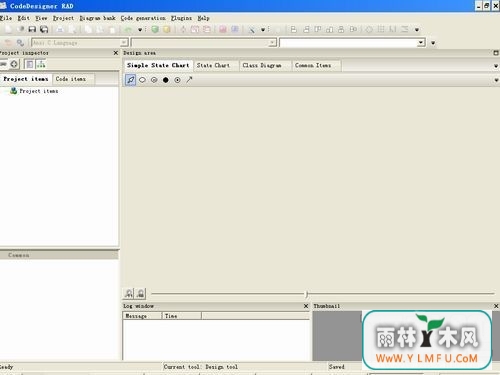Image resolution: width=500 pixels, height=375 pixels.
Task: Click the Save icon in the toolbar
Action: click(x=32, y=29)
